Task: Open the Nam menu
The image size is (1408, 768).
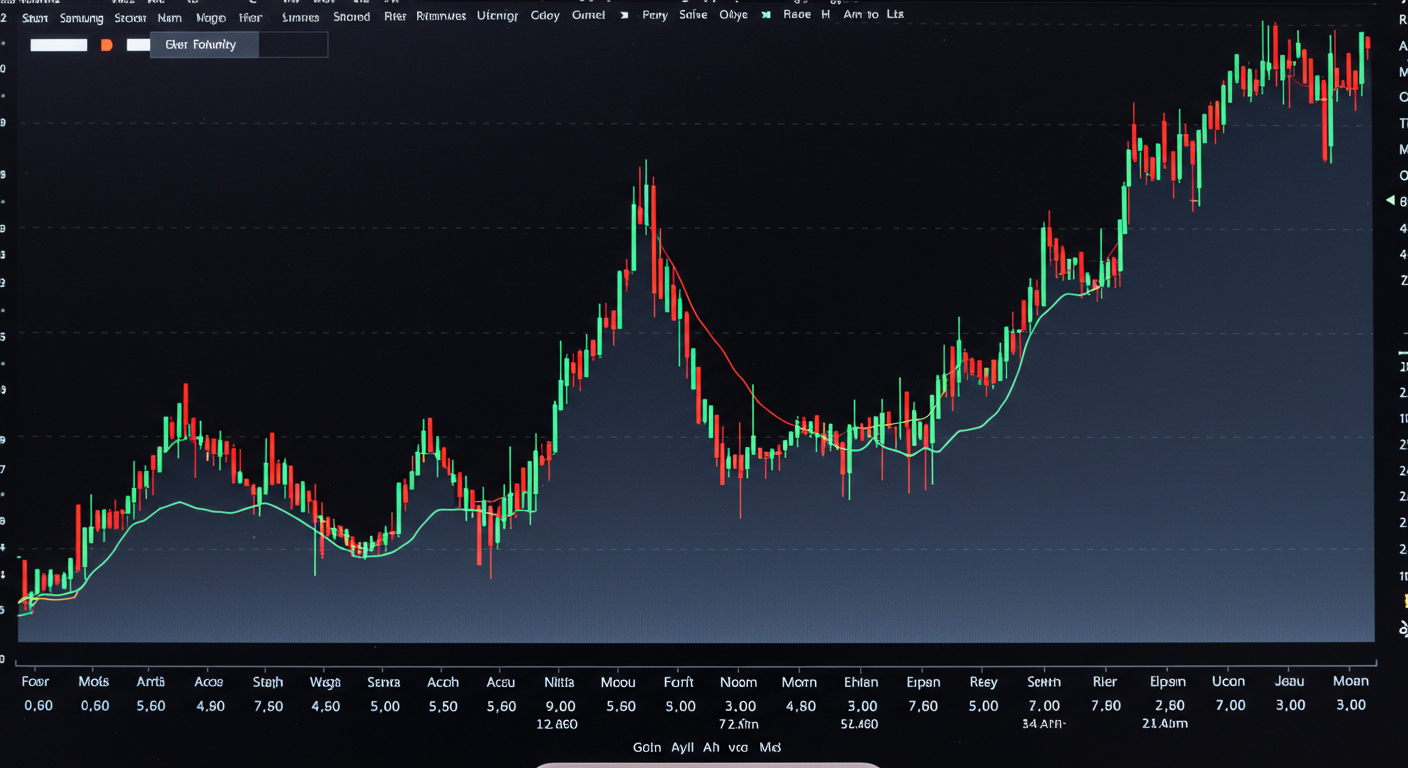Action: tap(170, 17)
